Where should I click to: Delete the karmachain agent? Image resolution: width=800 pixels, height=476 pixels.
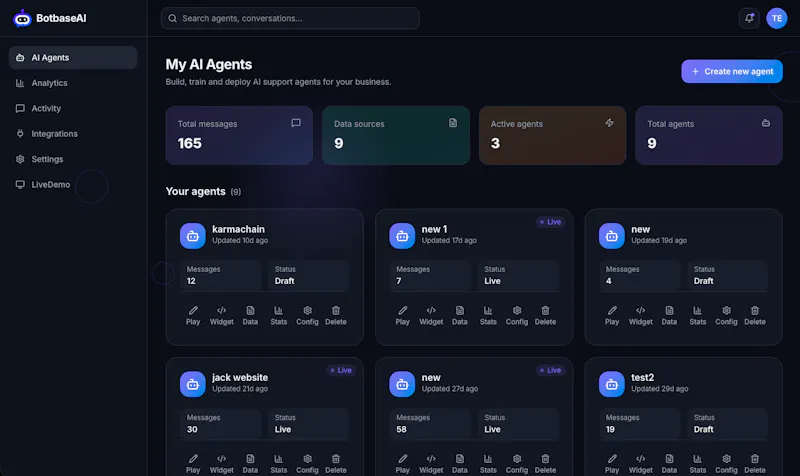pos(336,315)
